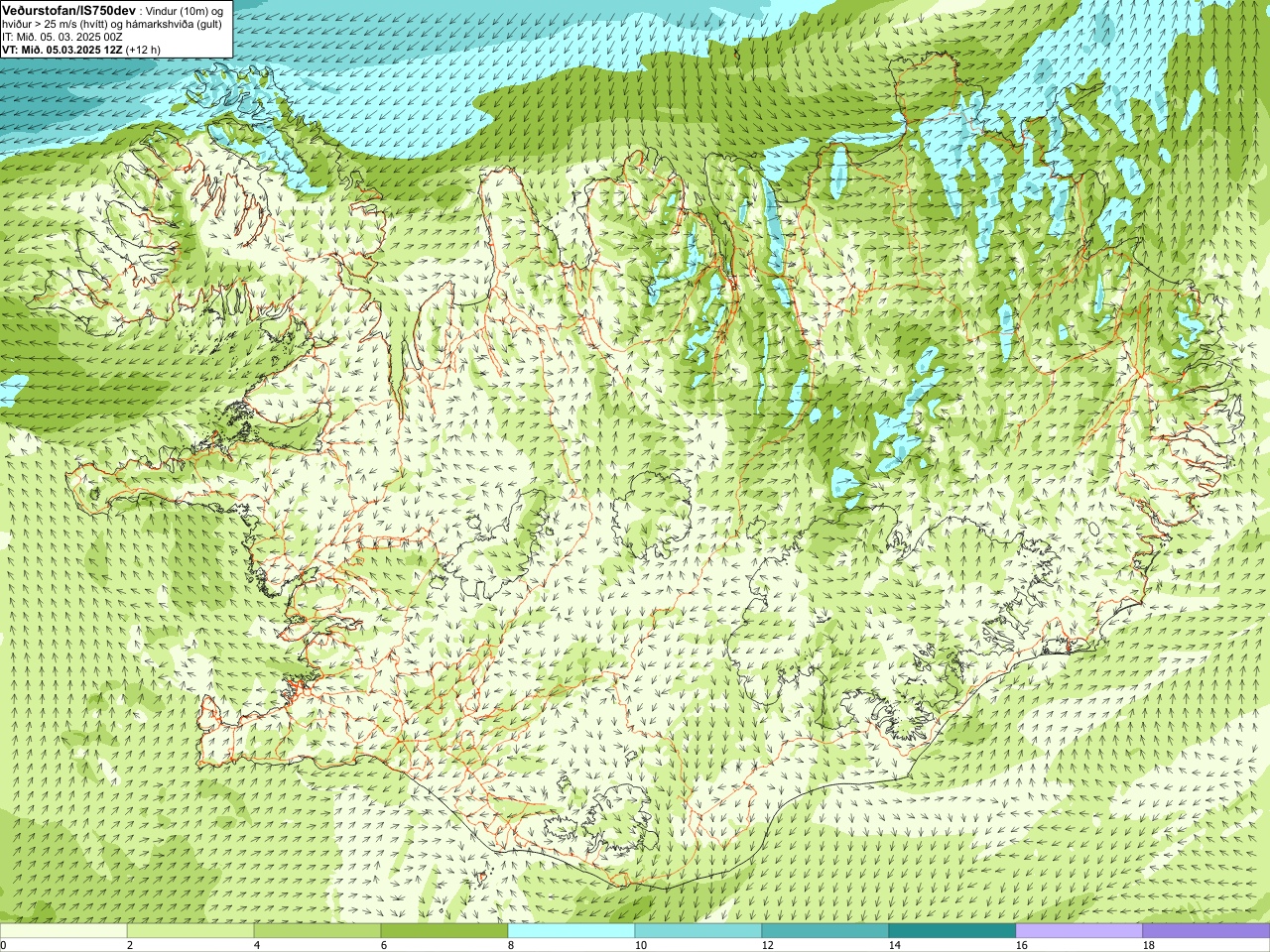Click the scale value "18"
The image size is (1270, 952).
click(1148, 946)
